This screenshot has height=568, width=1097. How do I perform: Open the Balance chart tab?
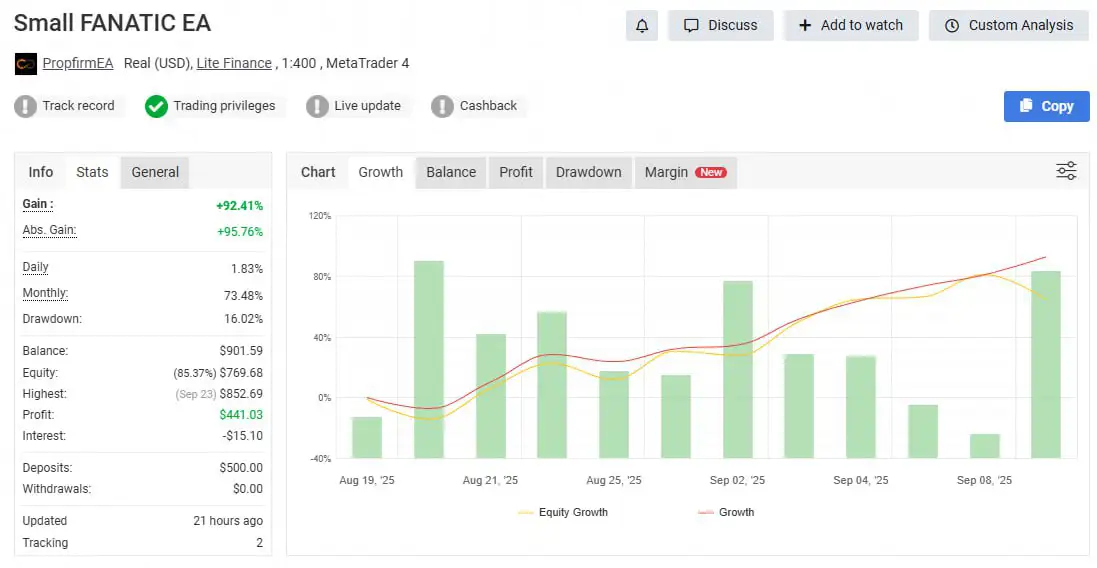coord(451,172)
